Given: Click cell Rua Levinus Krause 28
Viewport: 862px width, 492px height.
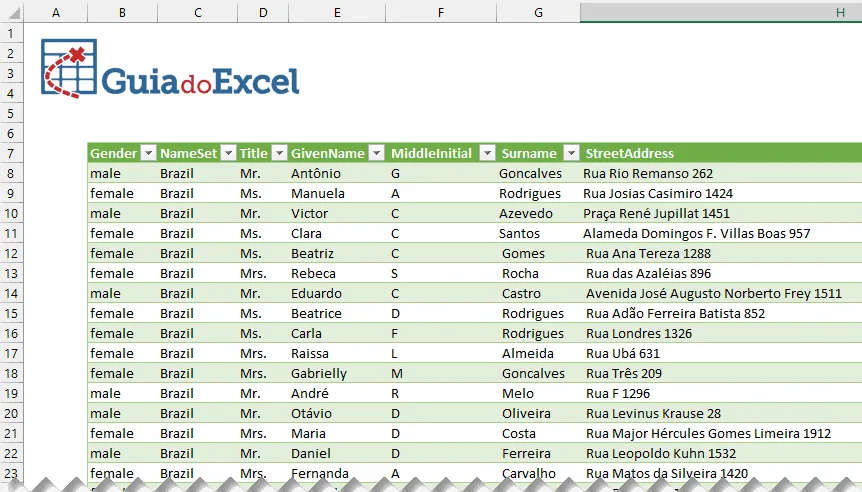Looking at the screenshot, I should [721, 413].
